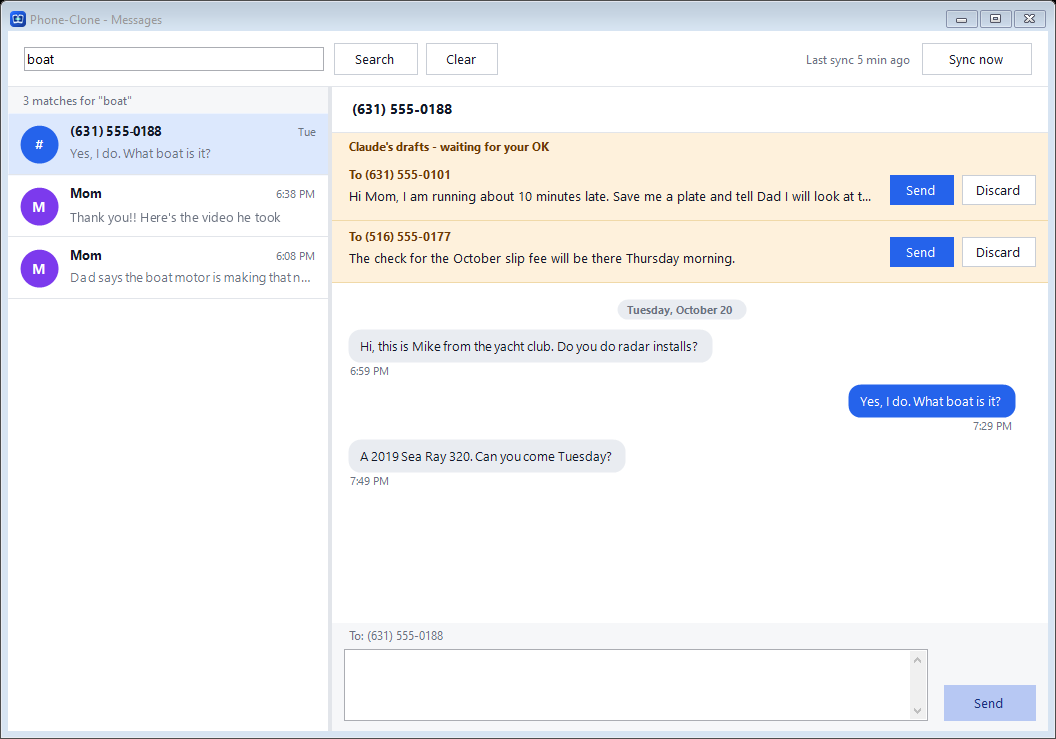Click "Claude's drafts - waiting for your OK" heading
Image resolution: width=1056 pixels, height=739 pixels.
click(449, 147)
